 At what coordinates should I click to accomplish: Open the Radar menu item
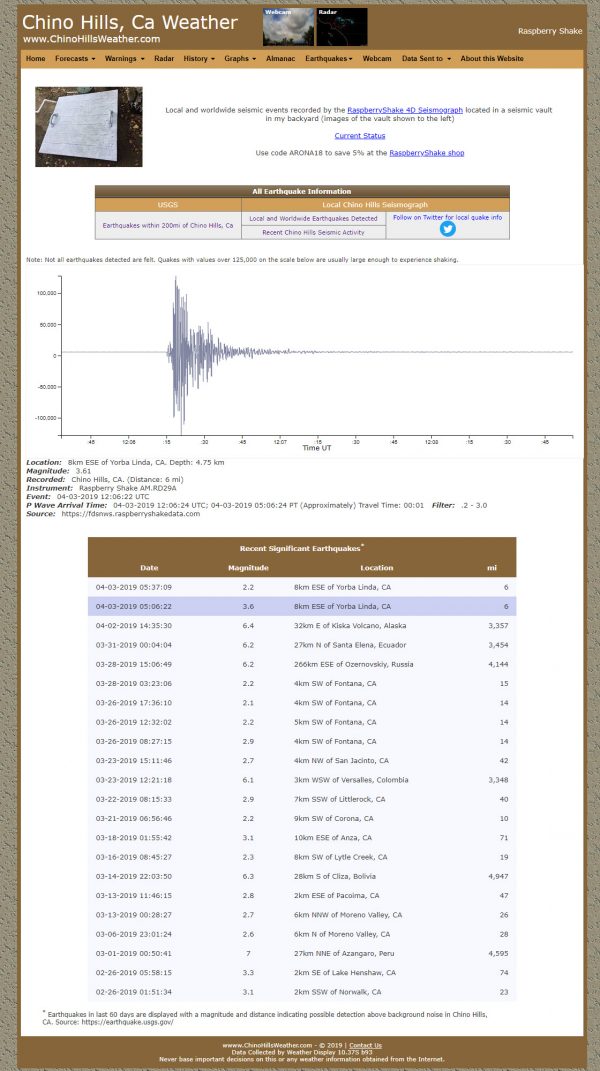click(164, 59)
